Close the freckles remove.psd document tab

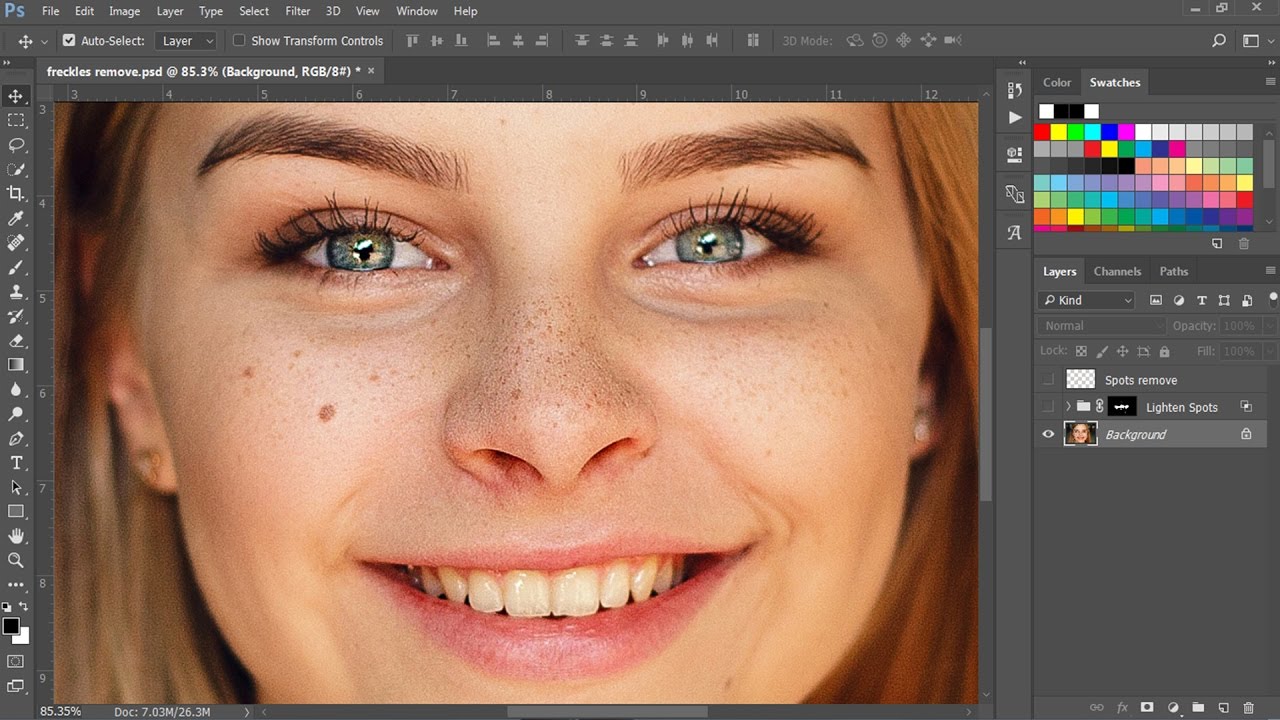[371, 71]
